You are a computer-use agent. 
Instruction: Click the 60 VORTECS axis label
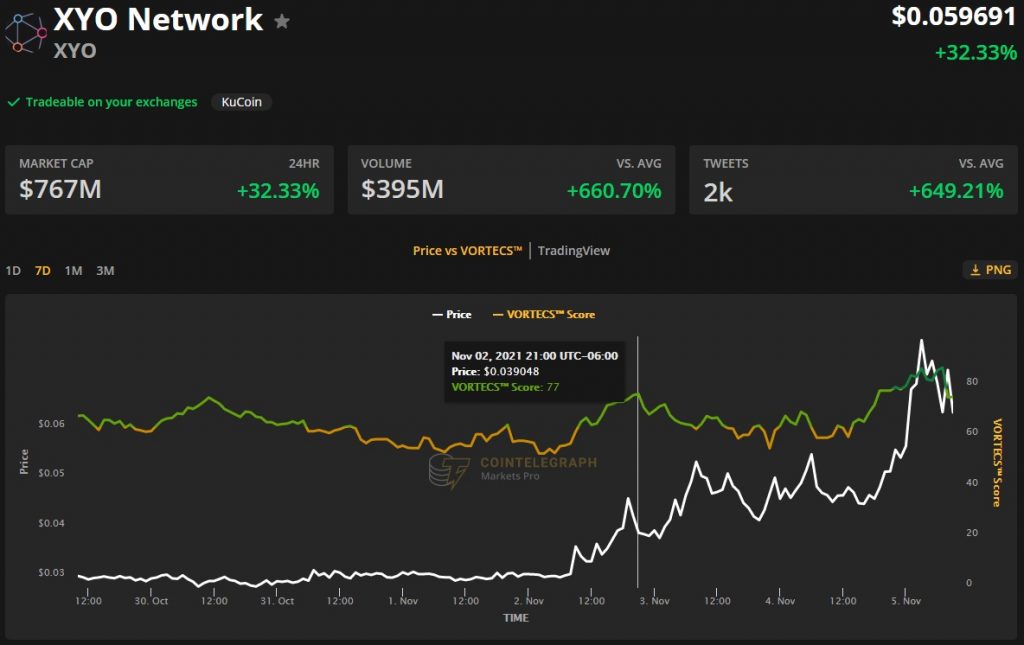[x=972, y=432]
